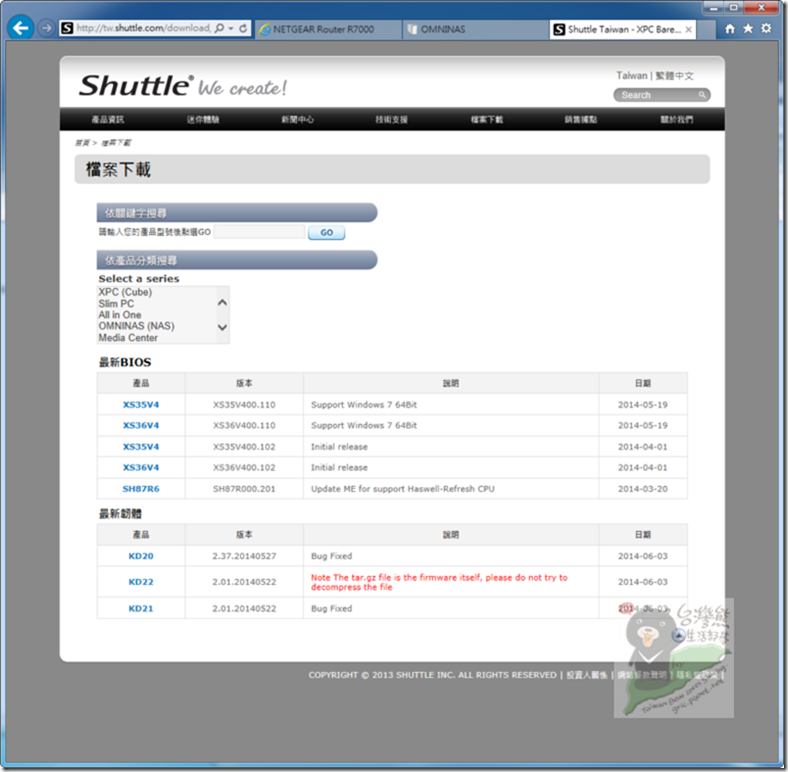Open XS36V4 link for version XS36V400.110
Viewport: 788px width, 772px height.
(141, 425)
